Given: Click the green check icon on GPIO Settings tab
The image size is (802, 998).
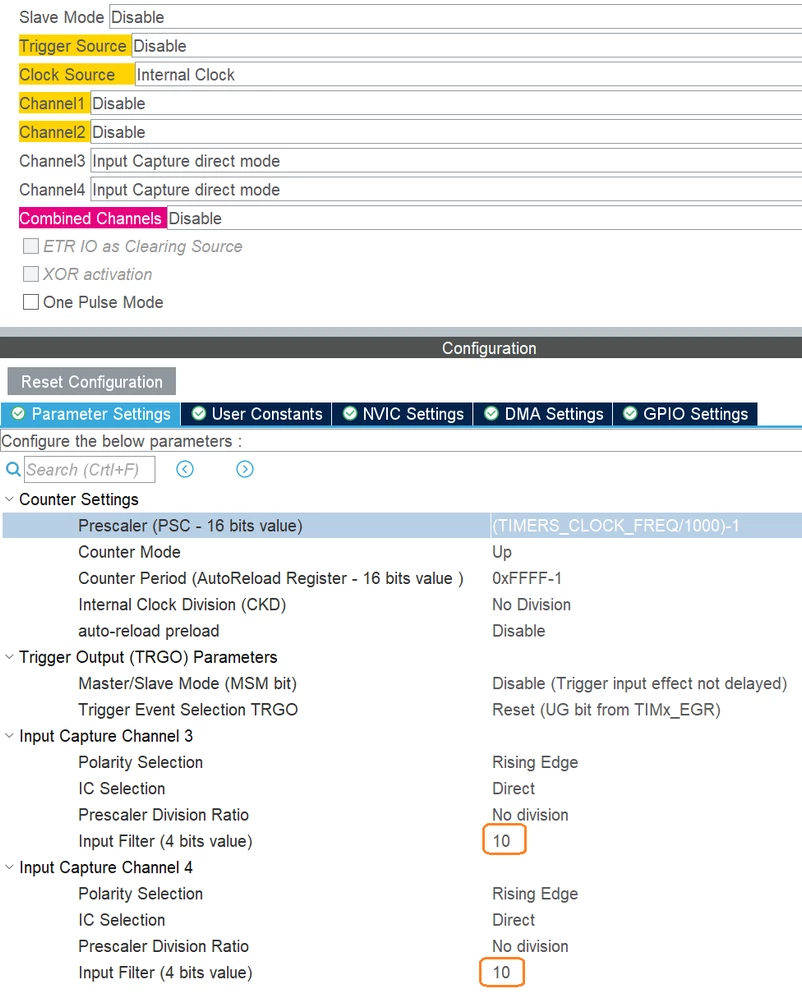Looking at the screenshot, I should tap(630, 414).
